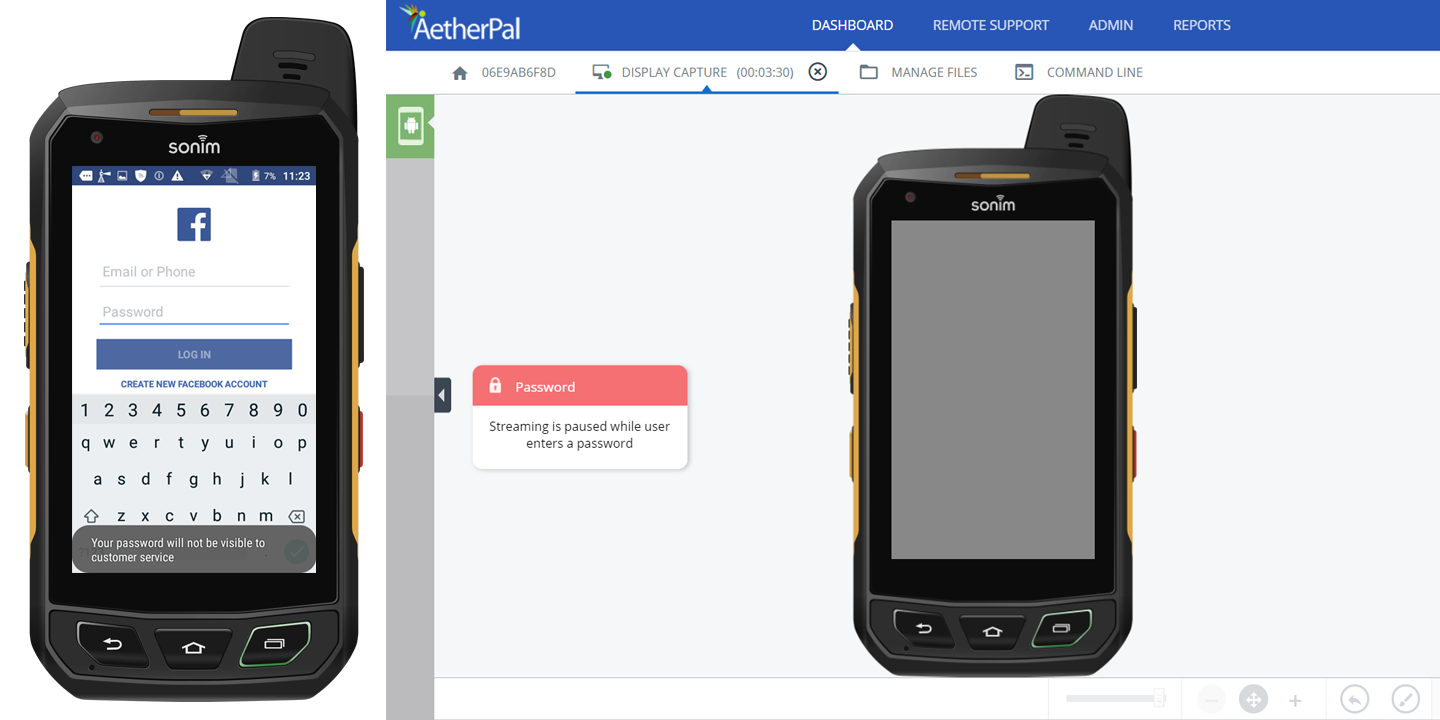The height and width of the screenshot is (720, 1440).
Task: Tap the g key on keyboard
Action: coord(193,479)
